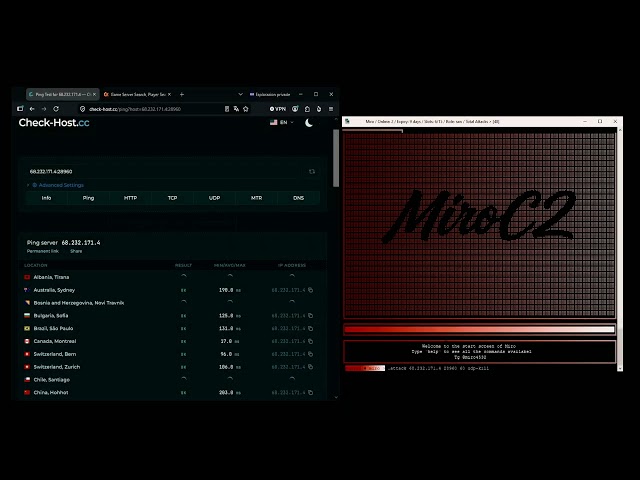The image size is (640, 480).
Task: Click the MiroC2 window title bar icon
Action: (347, 121)
